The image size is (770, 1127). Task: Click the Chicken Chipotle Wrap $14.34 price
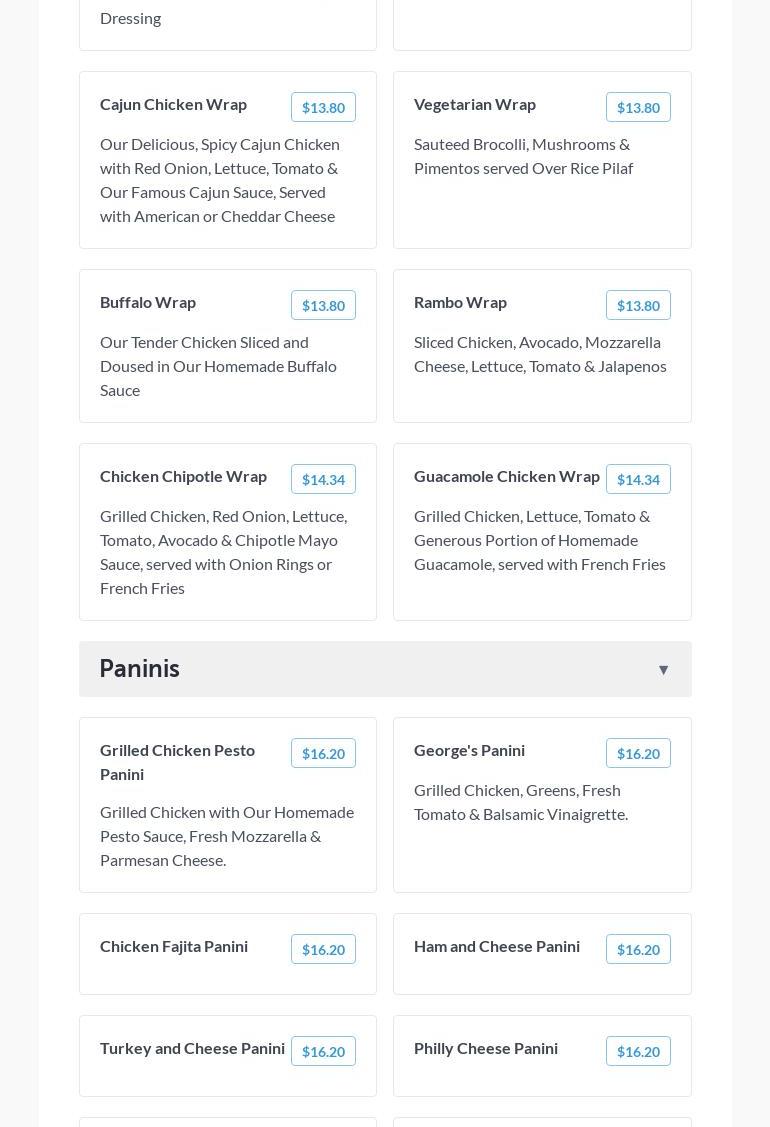click(x=323, y=480)
